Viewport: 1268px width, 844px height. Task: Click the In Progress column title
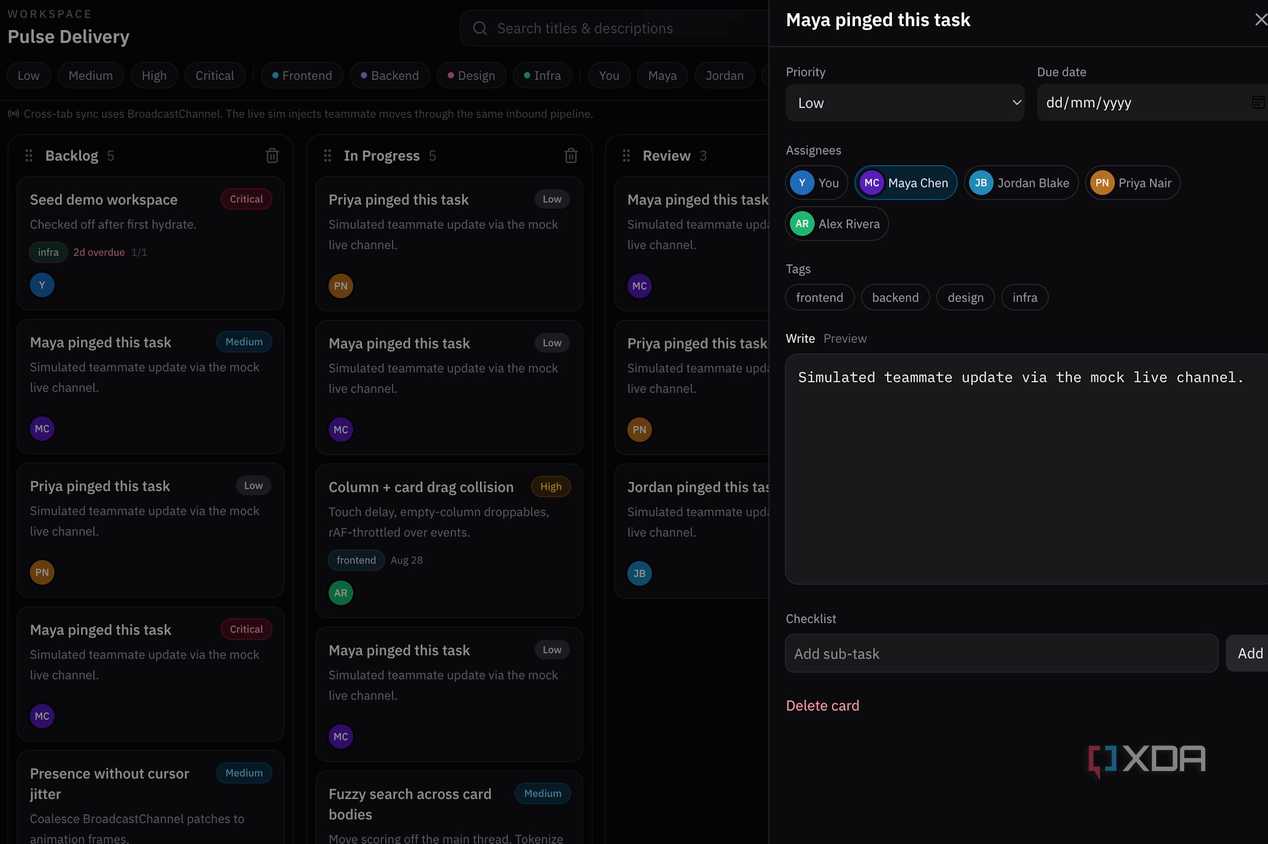pos(381,156)
